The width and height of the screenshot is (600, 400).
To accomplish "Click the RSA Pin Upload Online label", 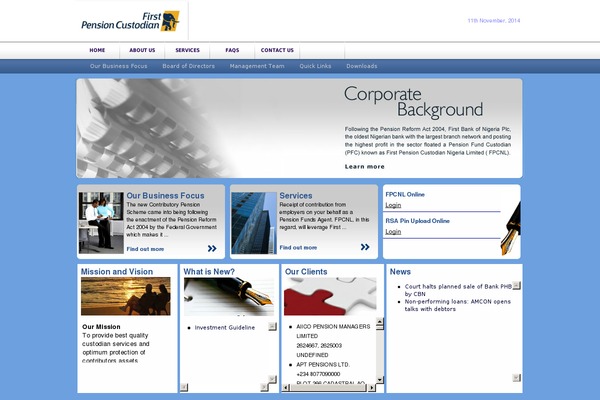I will coord(417,221).
